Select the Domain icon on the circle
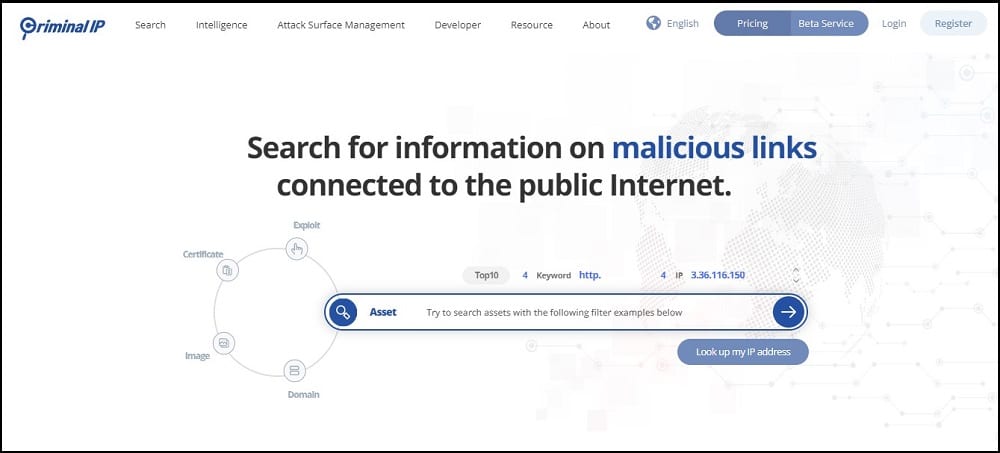1000x453 pixels. [x=294, y=371]
